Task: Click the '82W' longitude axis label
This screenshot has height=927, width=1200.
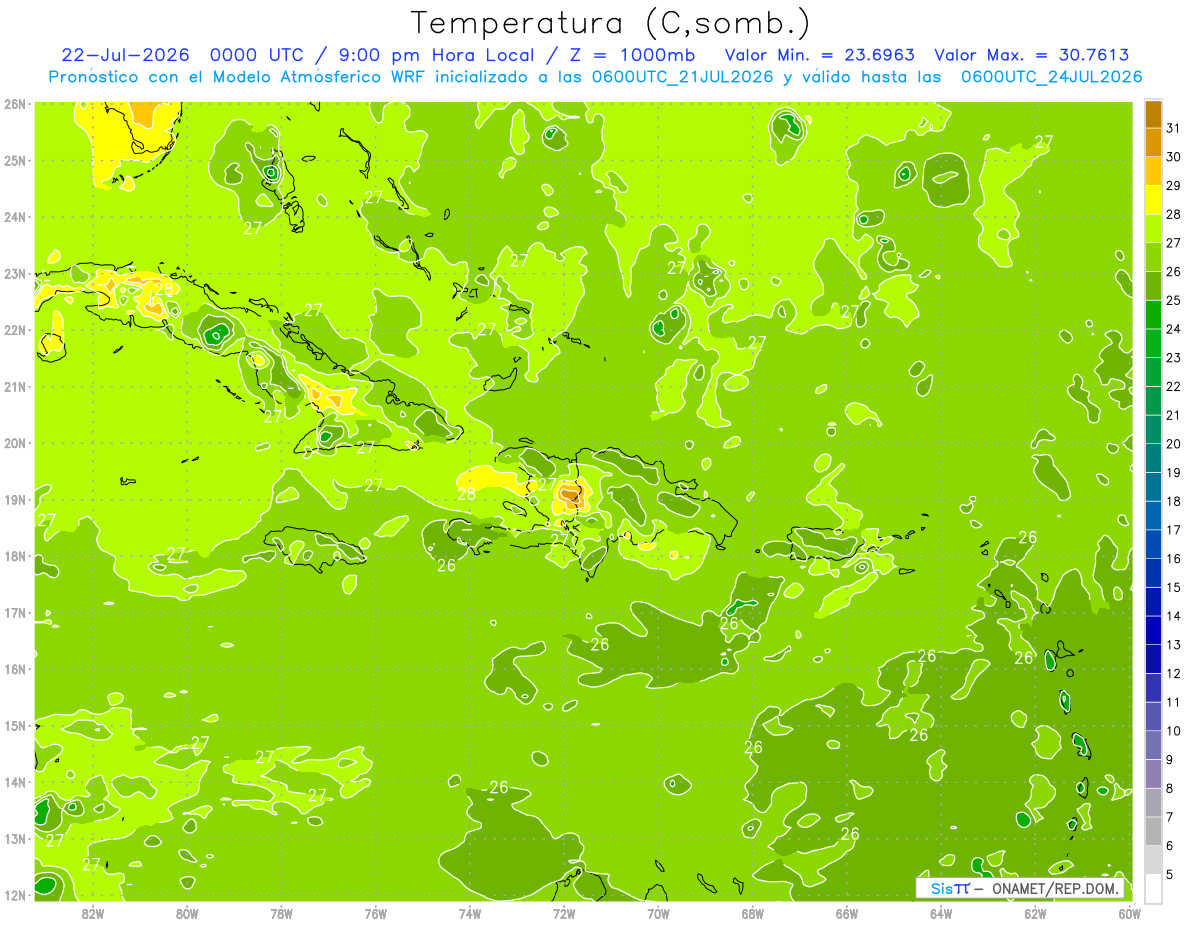Action: [x=92, y=913]
